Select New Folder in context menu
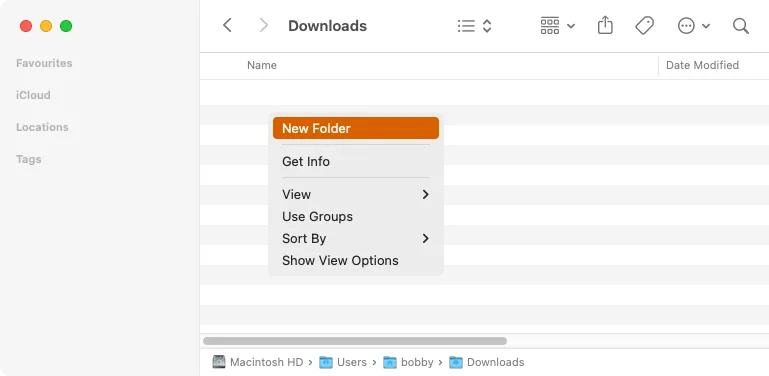 click(x=356, y=128)
